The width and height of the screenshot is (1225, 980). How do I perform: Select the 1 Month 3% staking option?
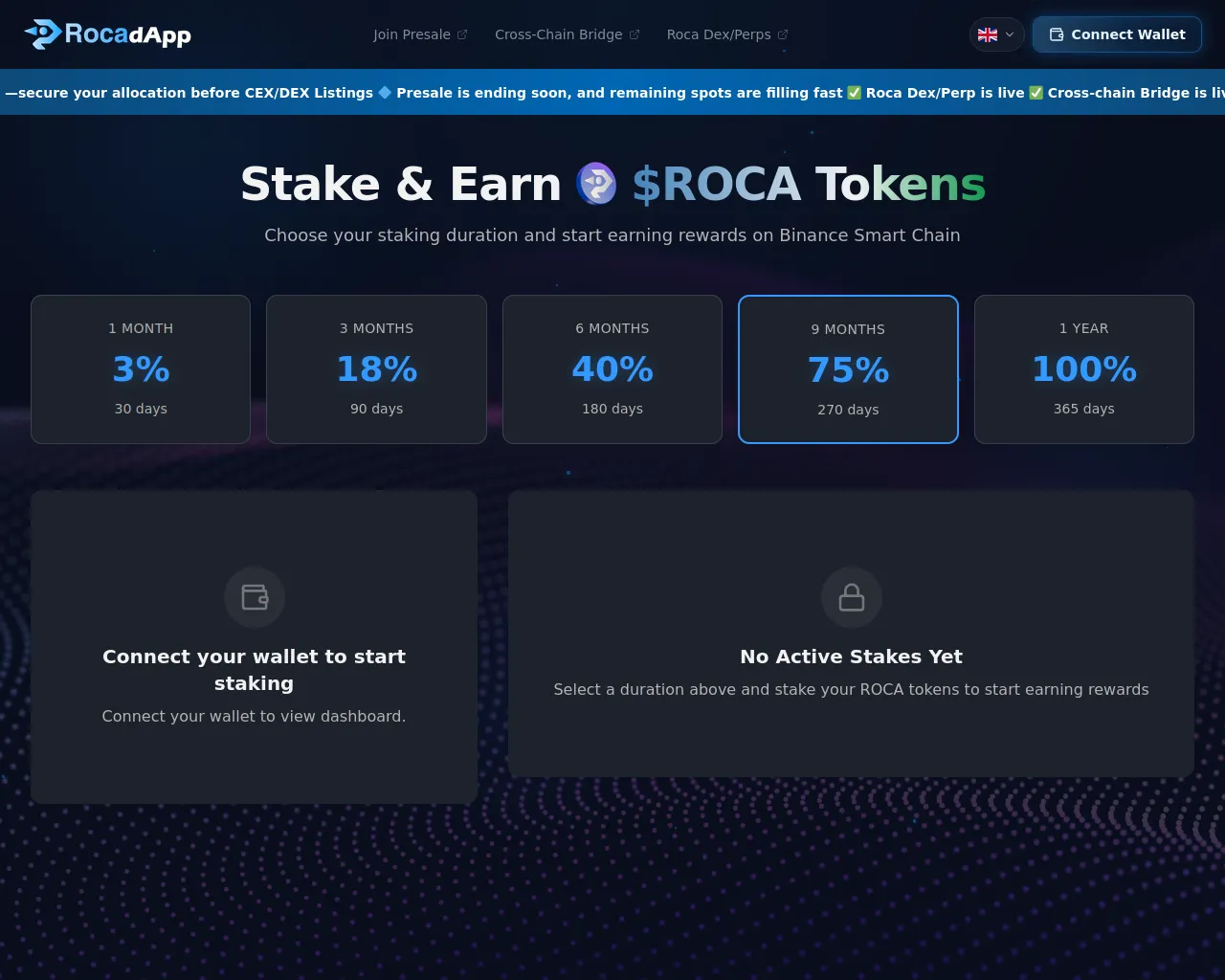pos(141,369)
